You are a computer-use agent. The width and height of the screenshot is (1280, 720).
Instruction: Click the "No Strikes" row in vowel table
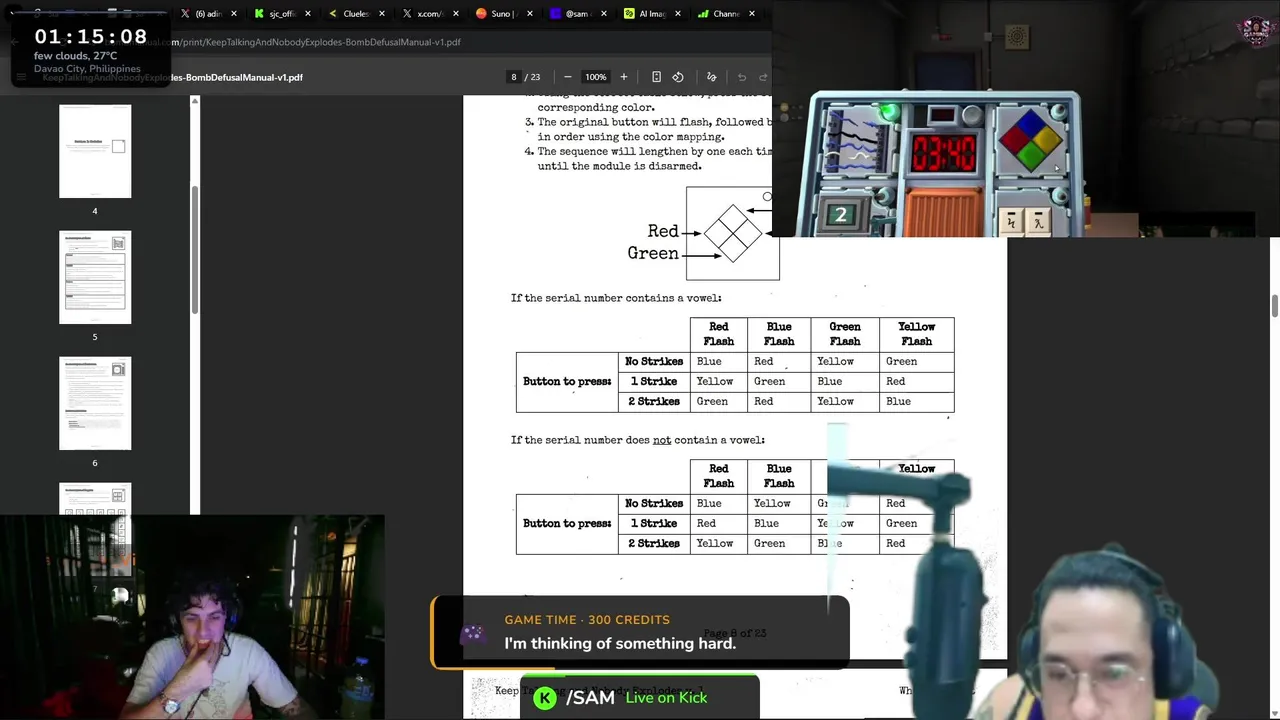pos(786,361)
